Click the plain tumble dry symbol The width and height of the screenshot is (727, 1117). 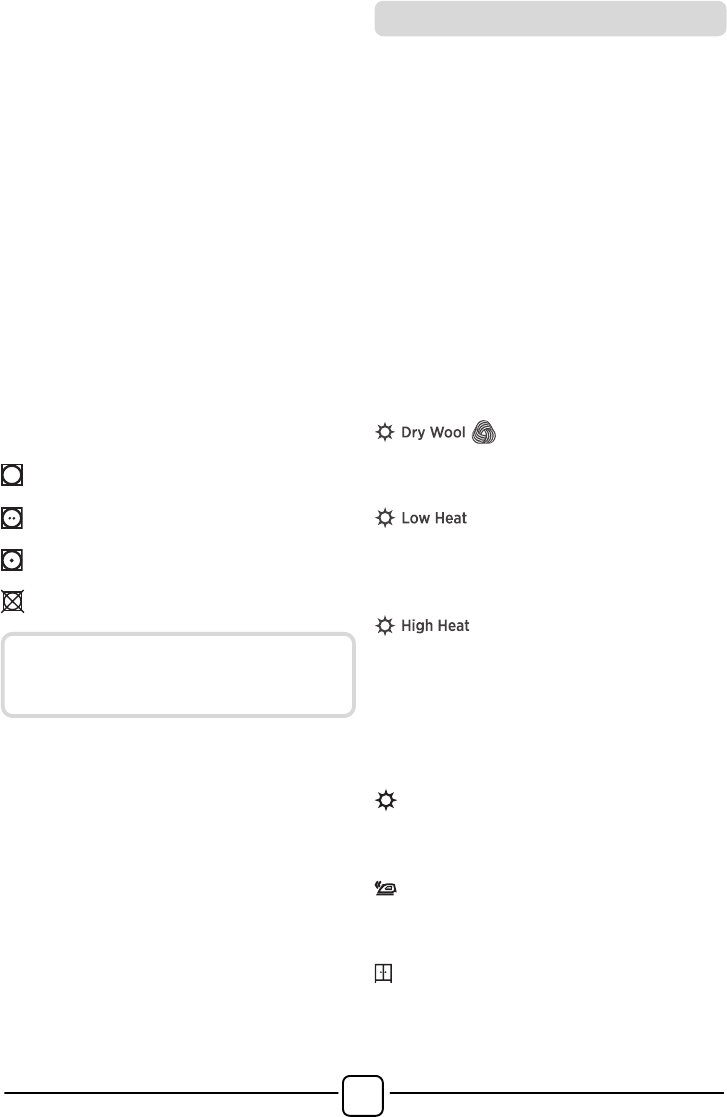12,474
